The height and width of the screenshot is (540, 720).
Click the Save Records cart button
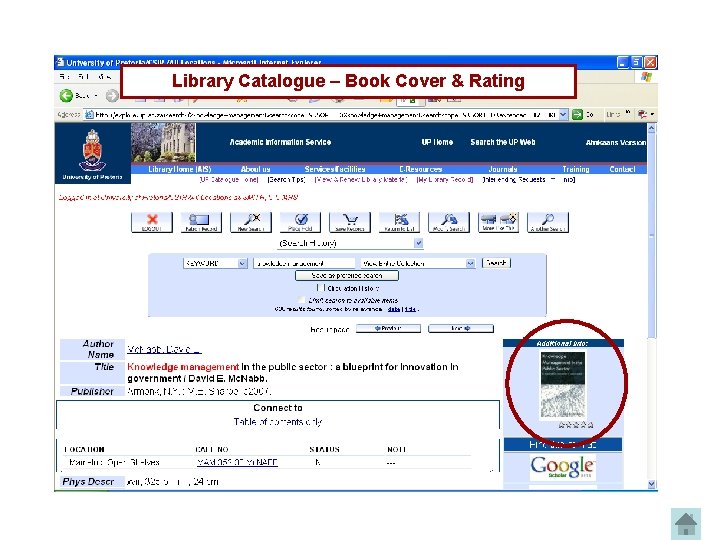[x=350, y=222]
